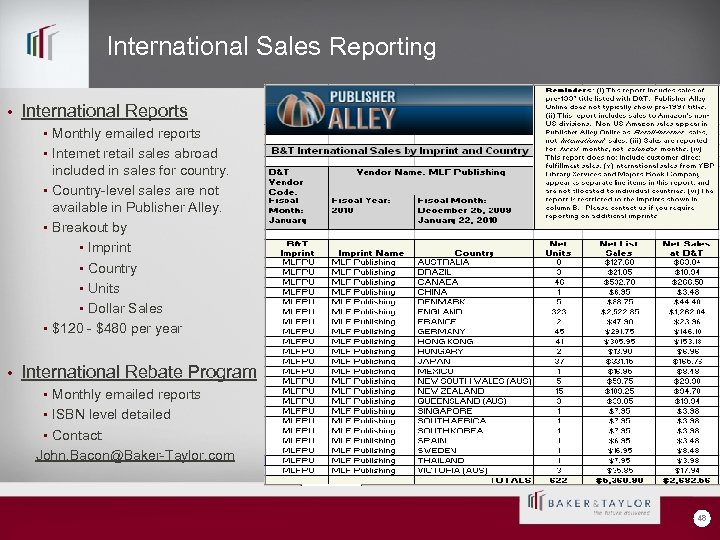
Task: Click the SINGAPORE country cell
Action: 474,411
